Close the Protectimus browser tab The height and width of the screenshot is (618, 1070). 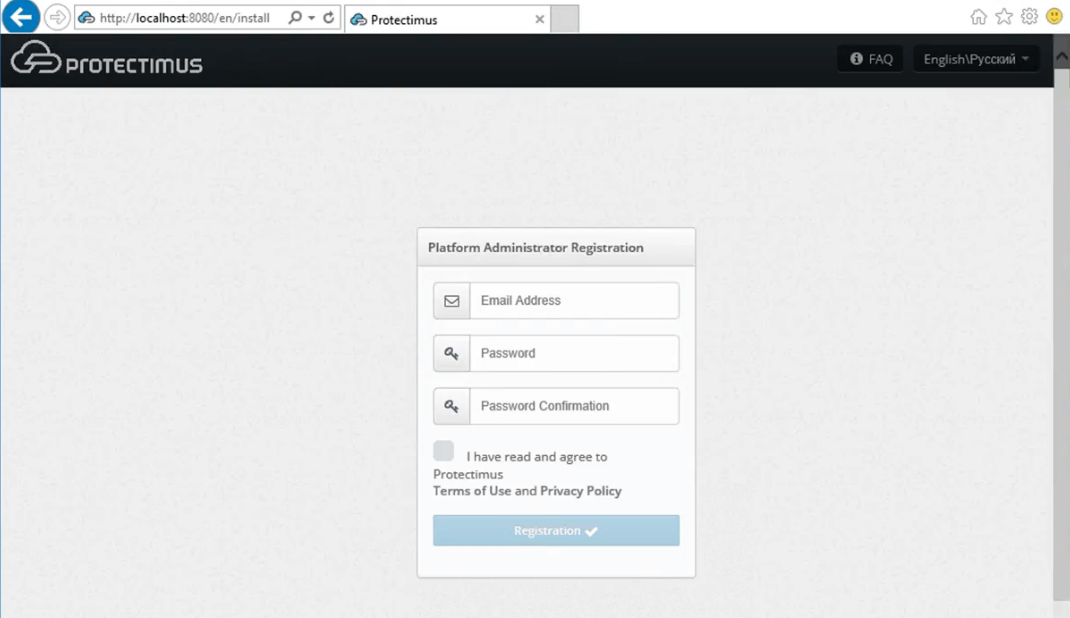point(539,19)
